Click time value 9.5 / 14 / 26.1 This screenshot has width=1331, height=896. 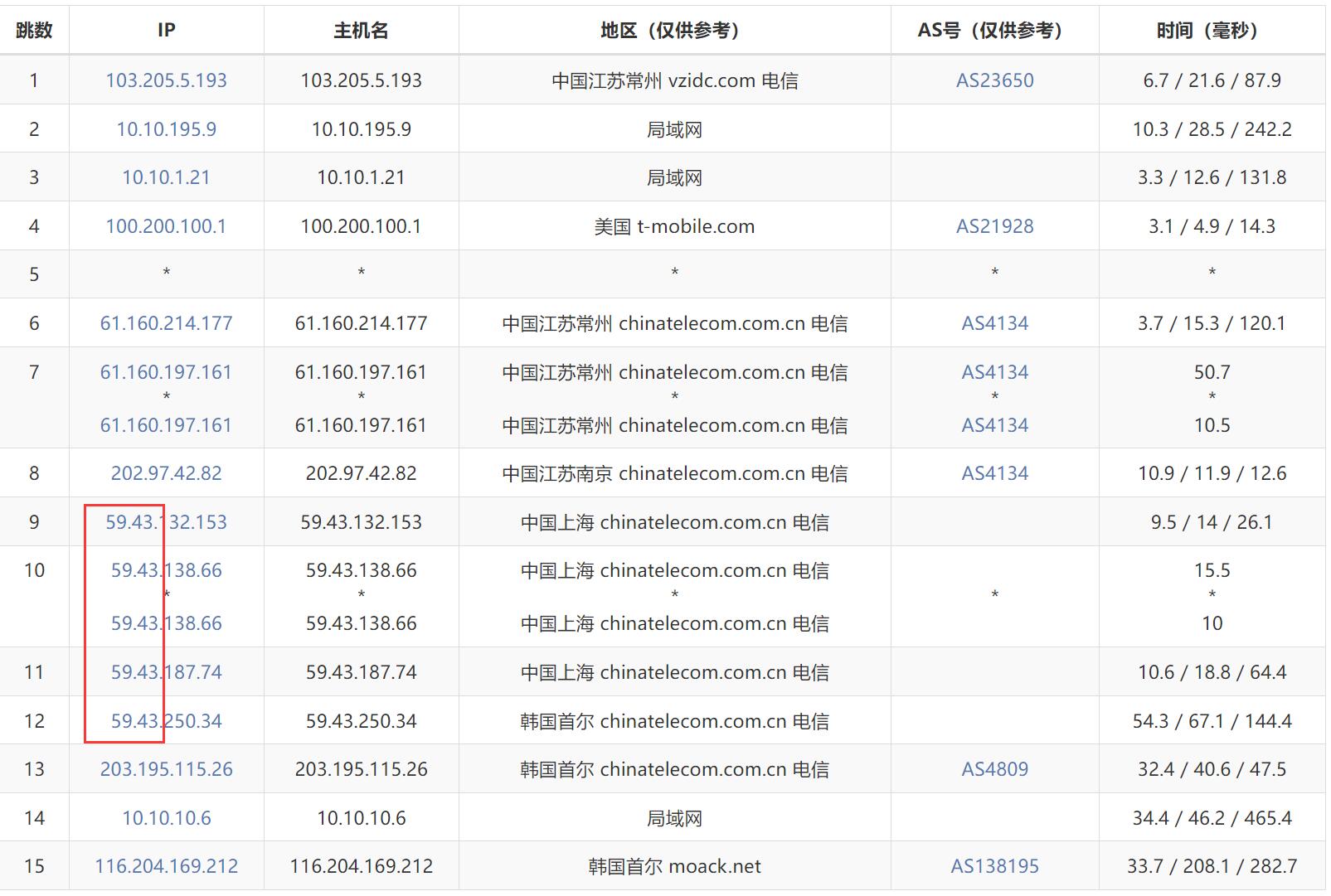click(1212, 522)
